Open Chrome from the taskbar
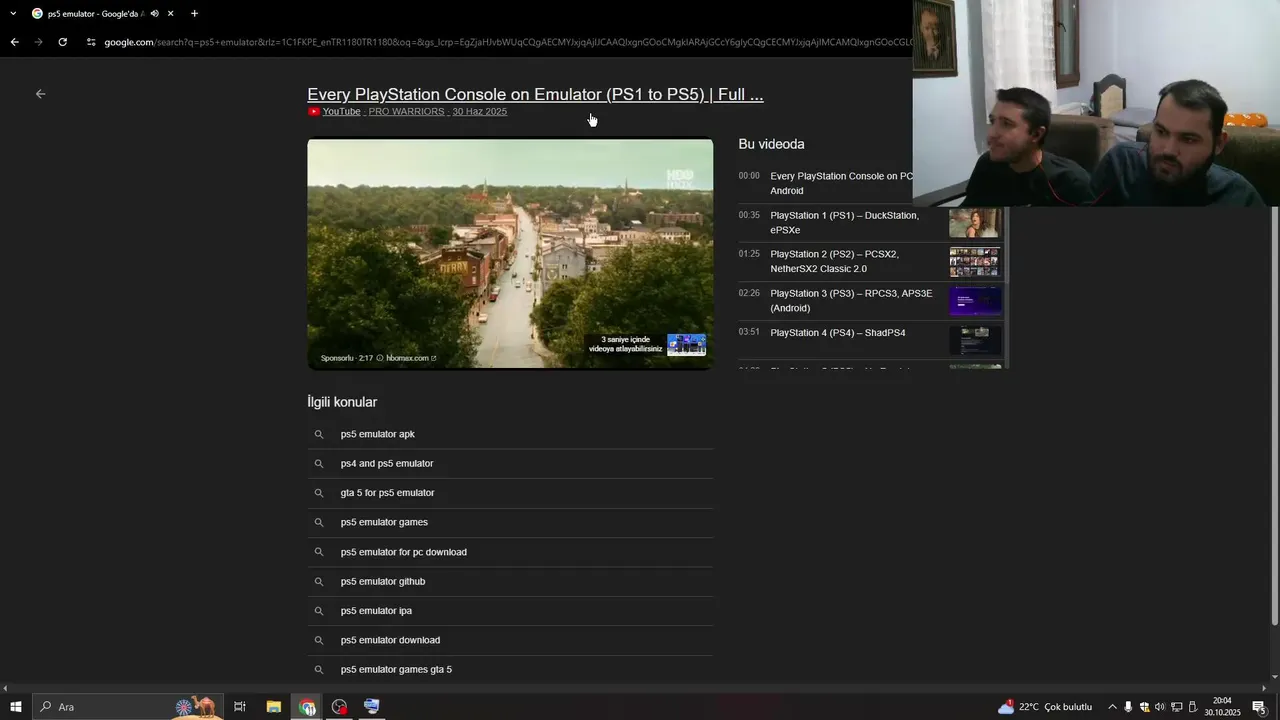The image size is (1280, 720). [x=307, y=707]
